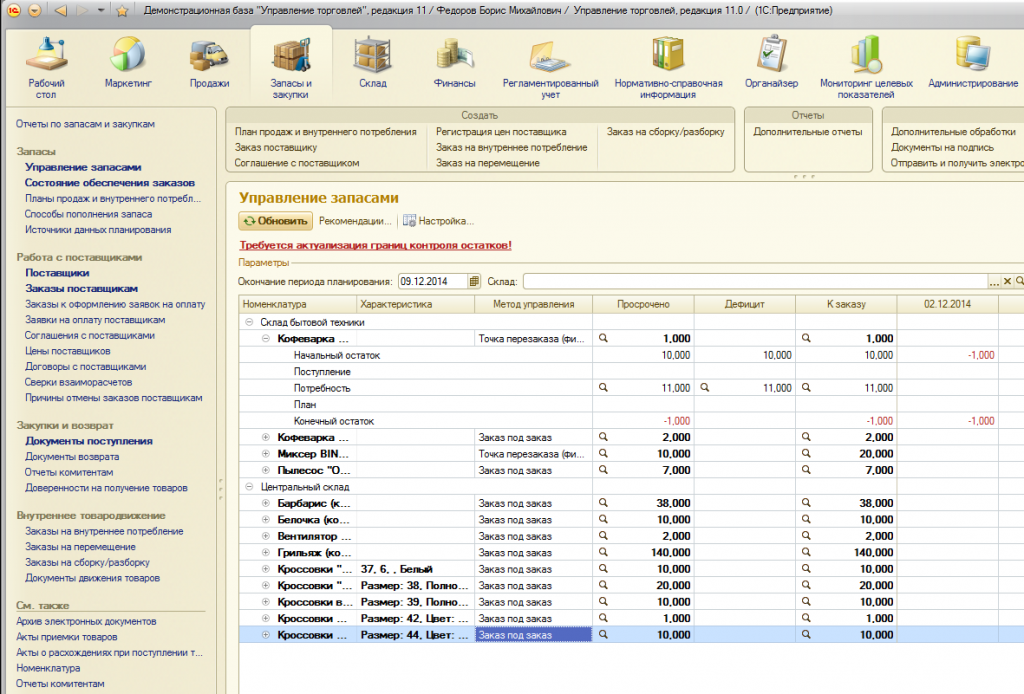
Task: Click the favorites star icon in the title bar
Action: click(x=122, y=11)
